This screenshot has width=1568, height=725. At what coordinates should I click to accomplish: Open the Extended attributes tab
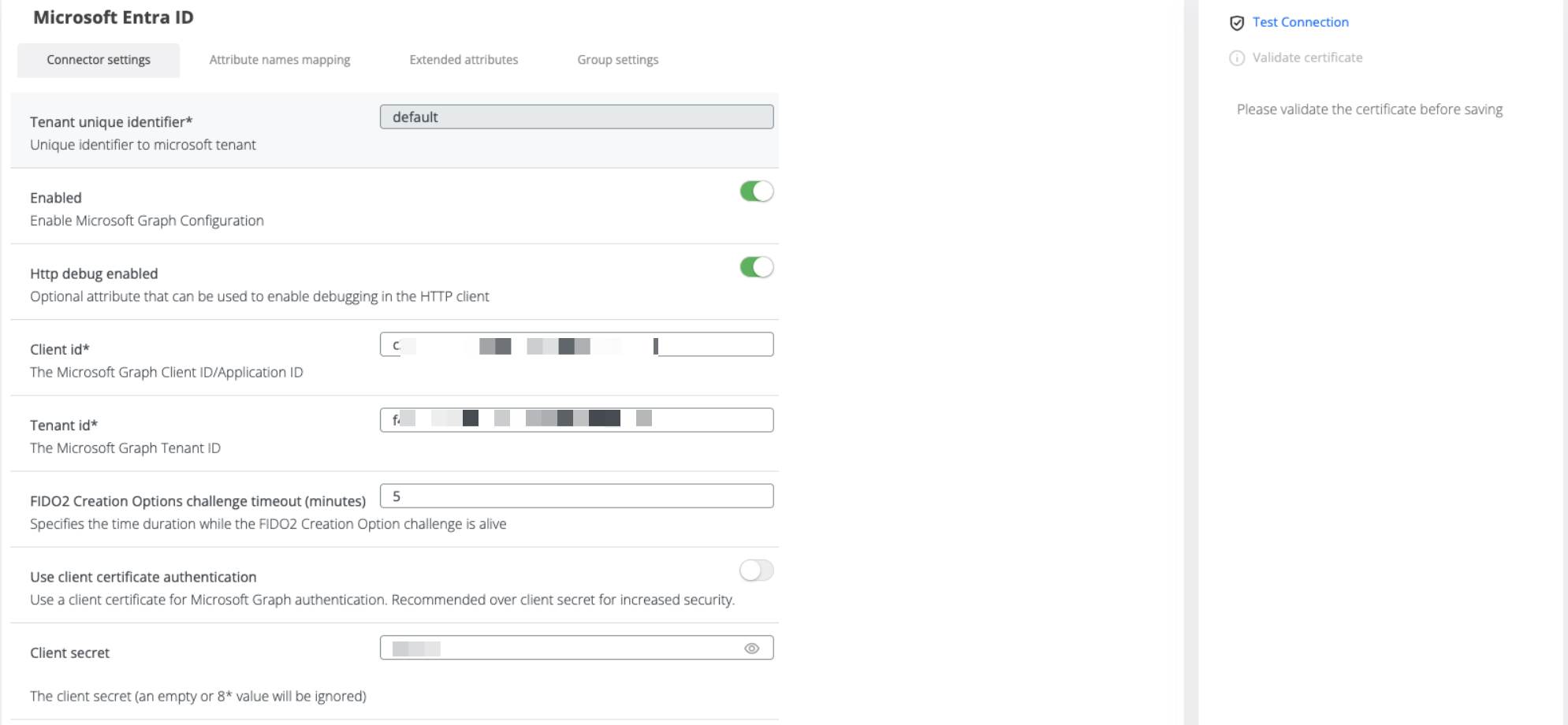point(464,60)
